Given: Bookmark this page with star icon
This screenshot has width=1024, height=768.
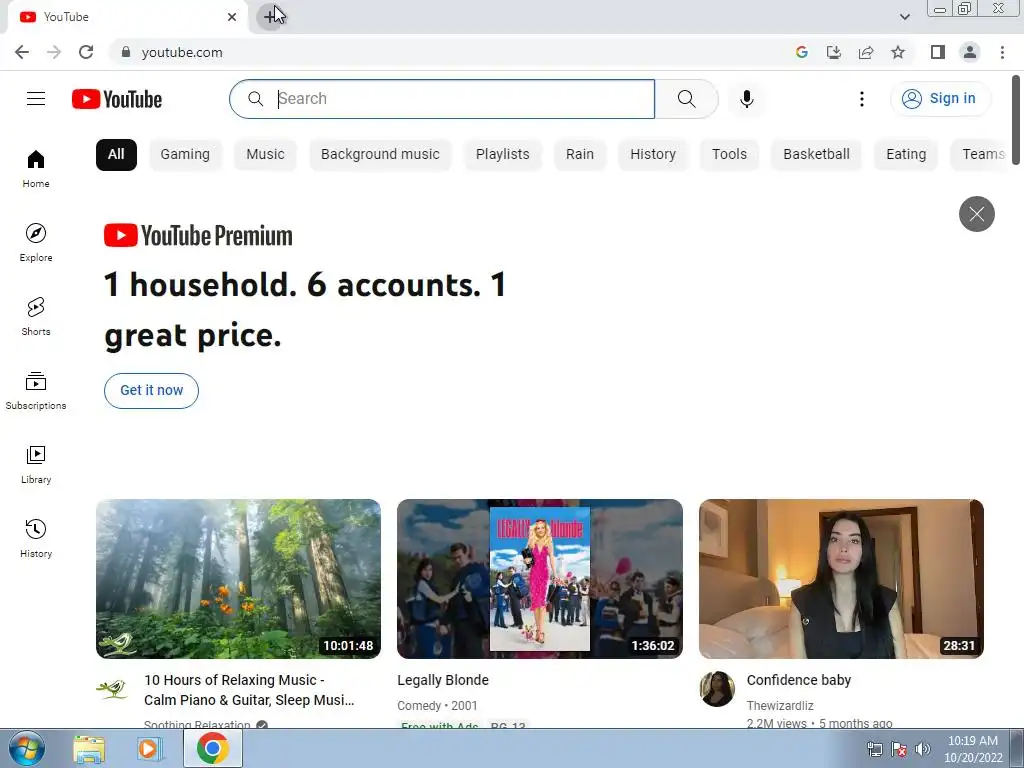Looking at the screenshot, I should pyautogui.click(x=898, y=52).
